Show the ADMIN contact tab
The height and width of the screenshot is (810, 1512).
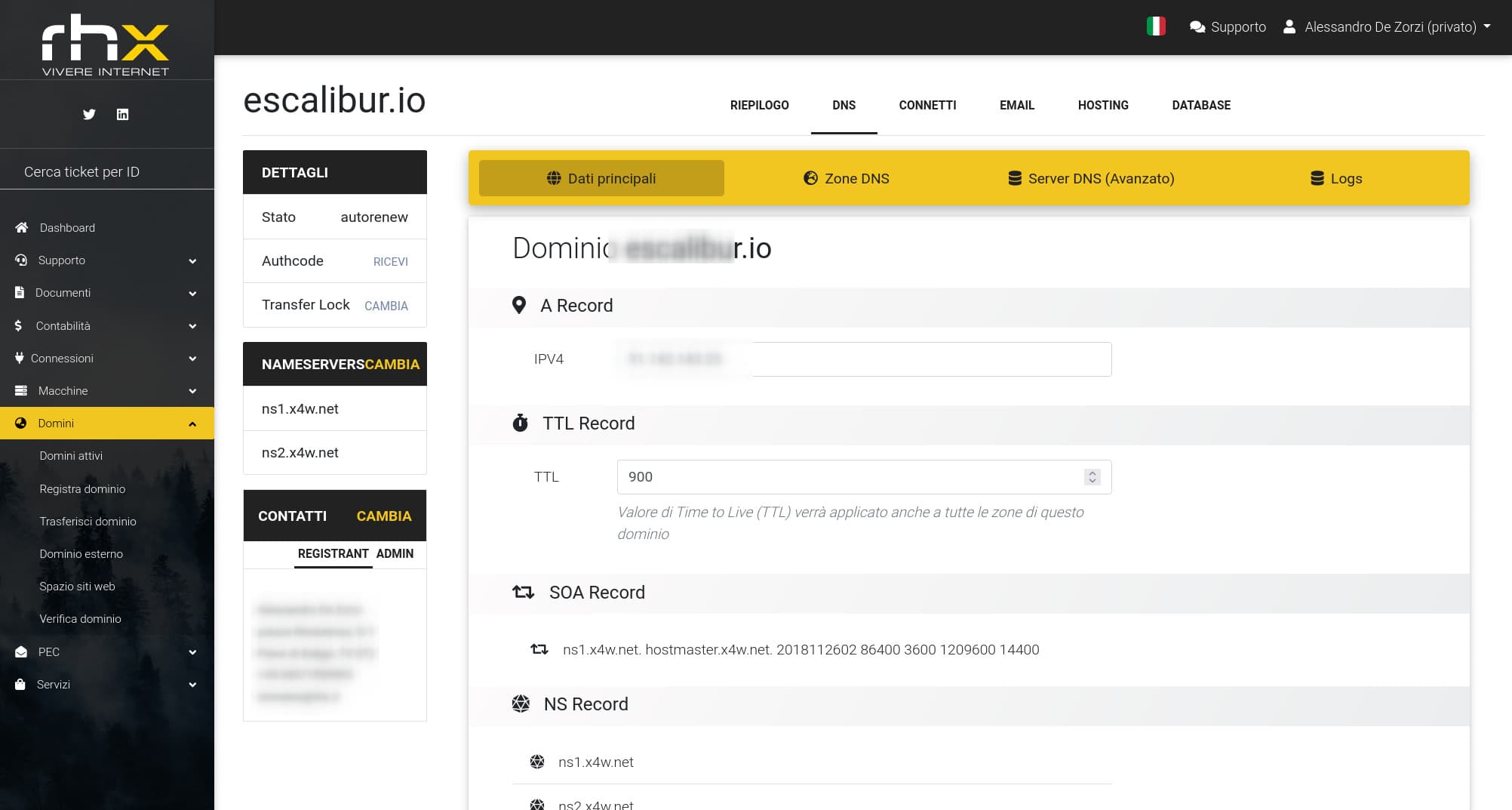(395, 553)
